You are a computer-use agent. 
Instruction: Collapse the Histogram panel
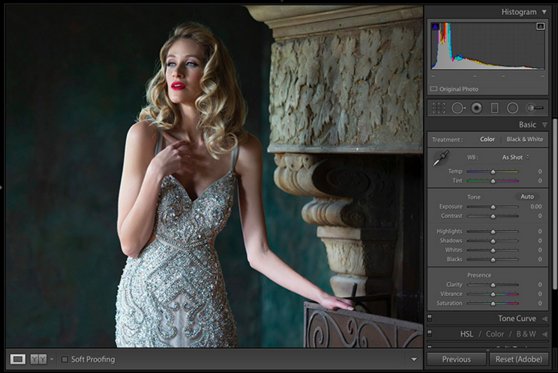click(x=544, y=12)
